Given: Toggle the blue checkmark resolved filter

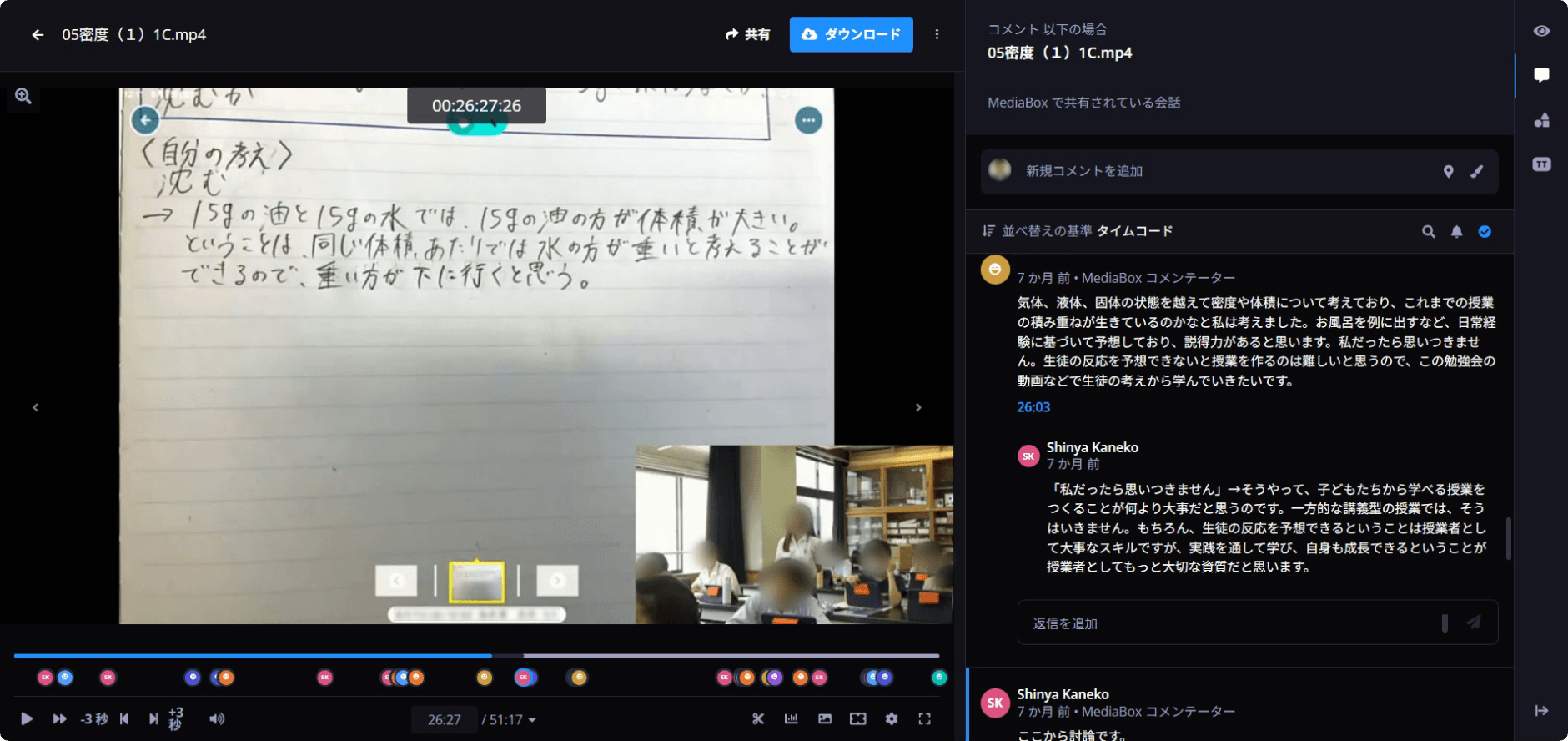Looking at the screenshot, I should [1485, 232].
